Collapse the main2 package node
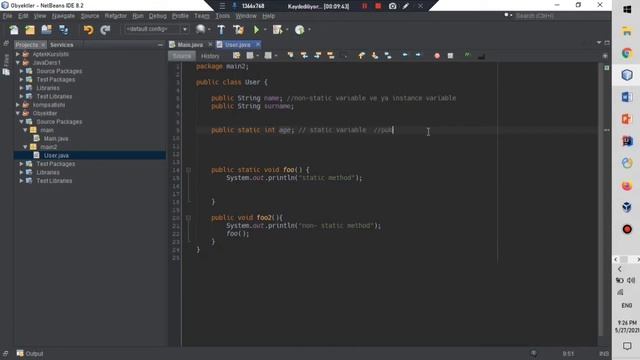Viewport: 640px width, 360px height. (25, 147)
